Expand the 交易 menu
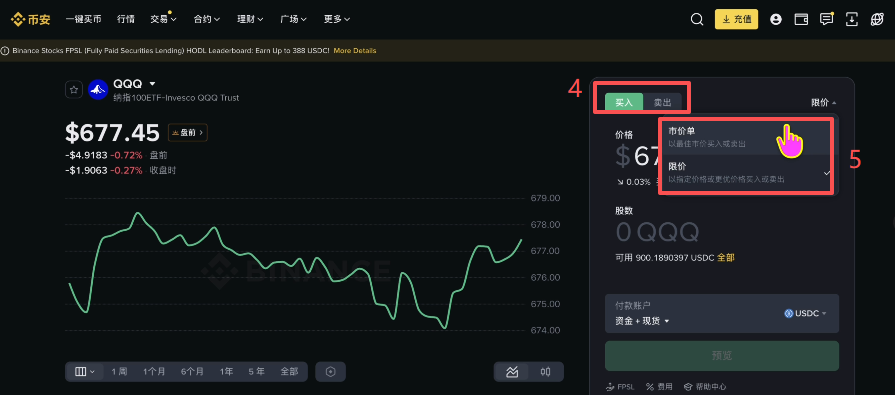The height and width of the screenshot is (395, 895). [163, 19]
